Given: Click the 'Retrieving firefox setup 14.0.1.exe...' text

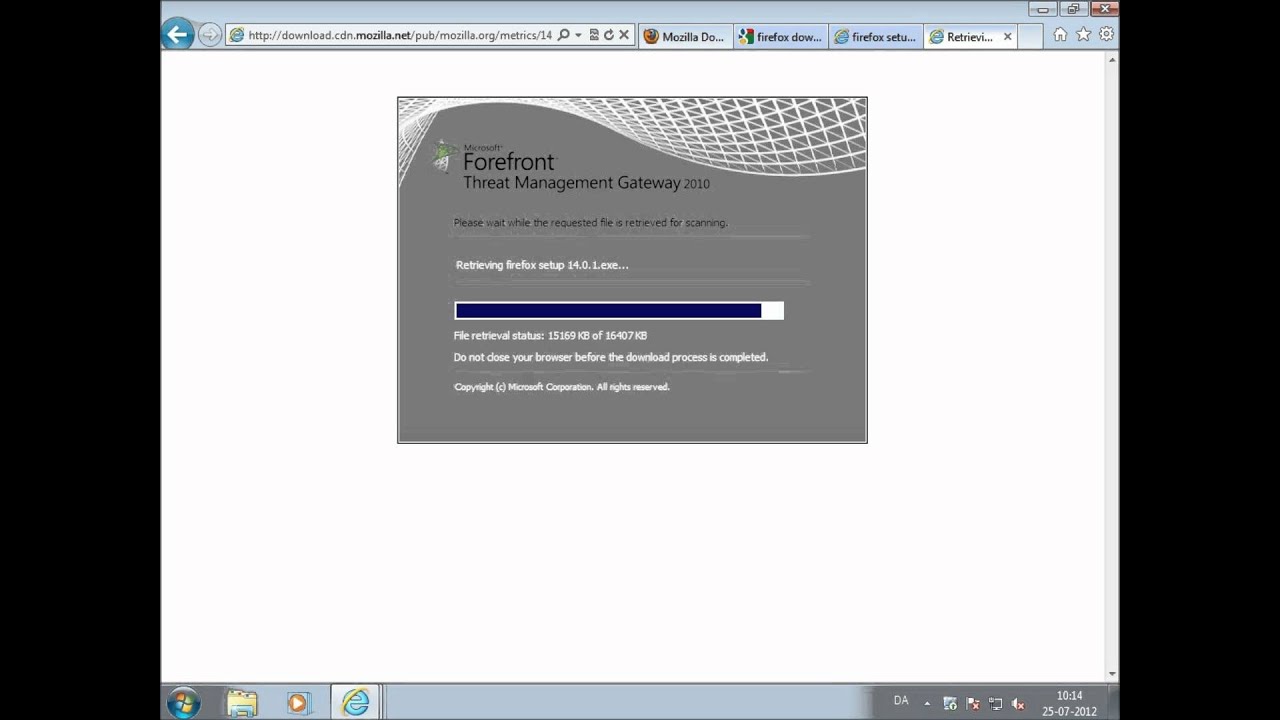Looking at the screenshot, I should click(x=542, y=265).
